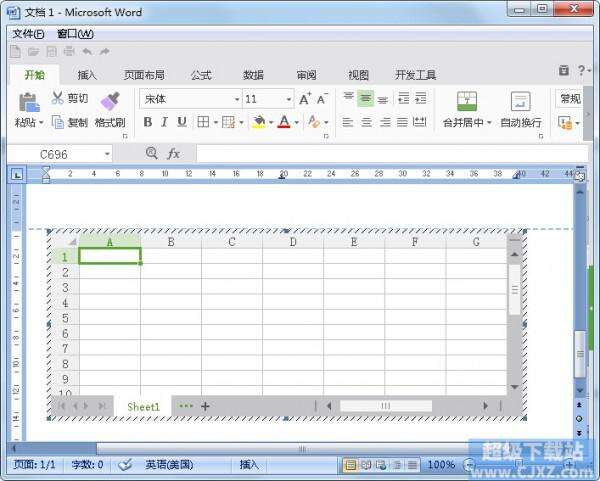
Task: Select the Sheet1 tab
Action: (x=143, y=407)
